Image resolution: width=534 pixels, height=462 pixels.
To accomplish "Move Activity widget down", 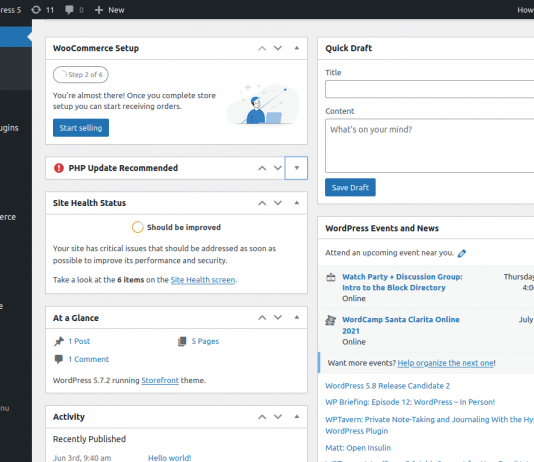I will [x=278, y=417].
